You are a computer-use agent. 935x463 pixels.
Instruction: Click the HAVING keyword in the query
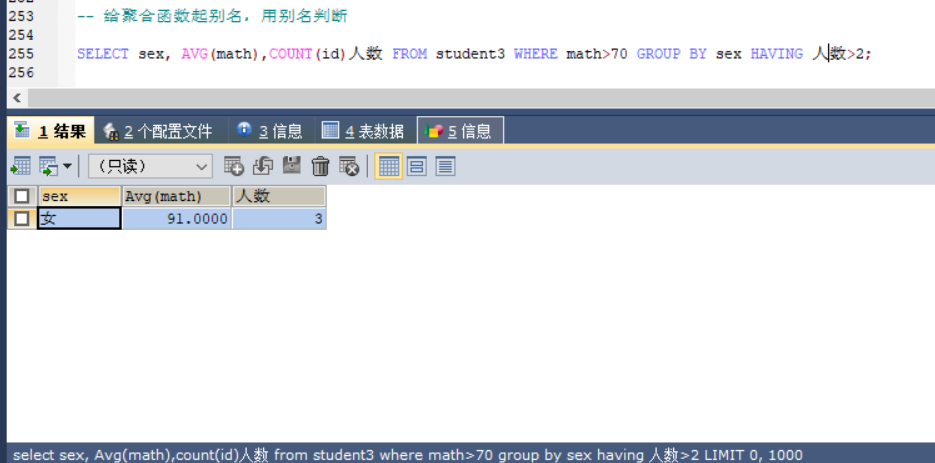tap(776, 54)
